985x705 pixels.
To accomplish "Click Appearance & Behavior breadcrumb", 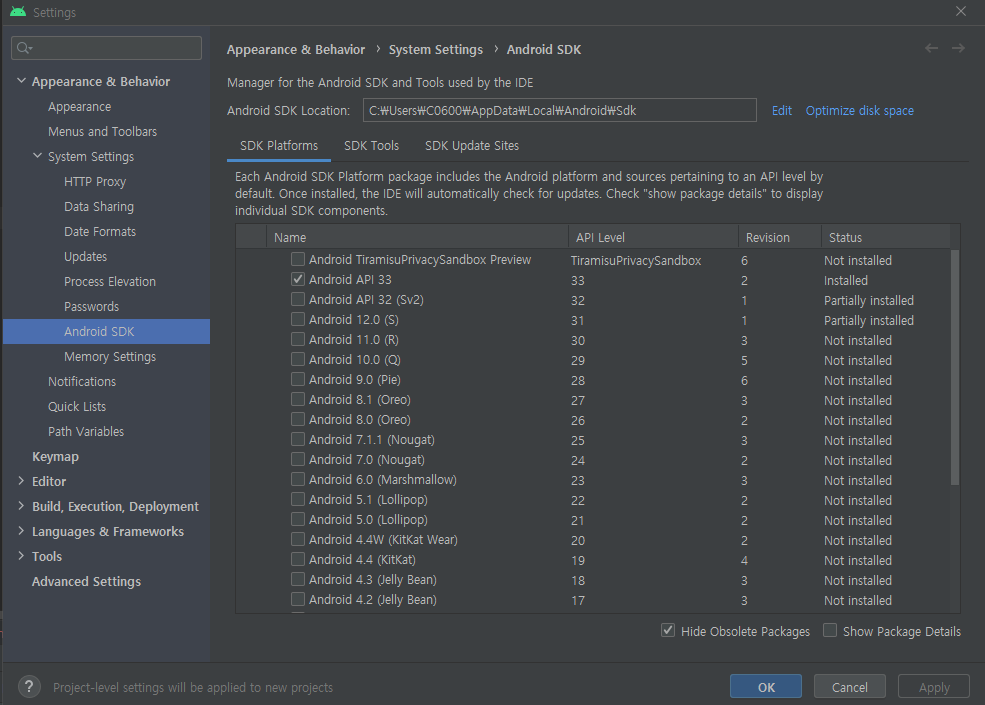I will (296, 50).
